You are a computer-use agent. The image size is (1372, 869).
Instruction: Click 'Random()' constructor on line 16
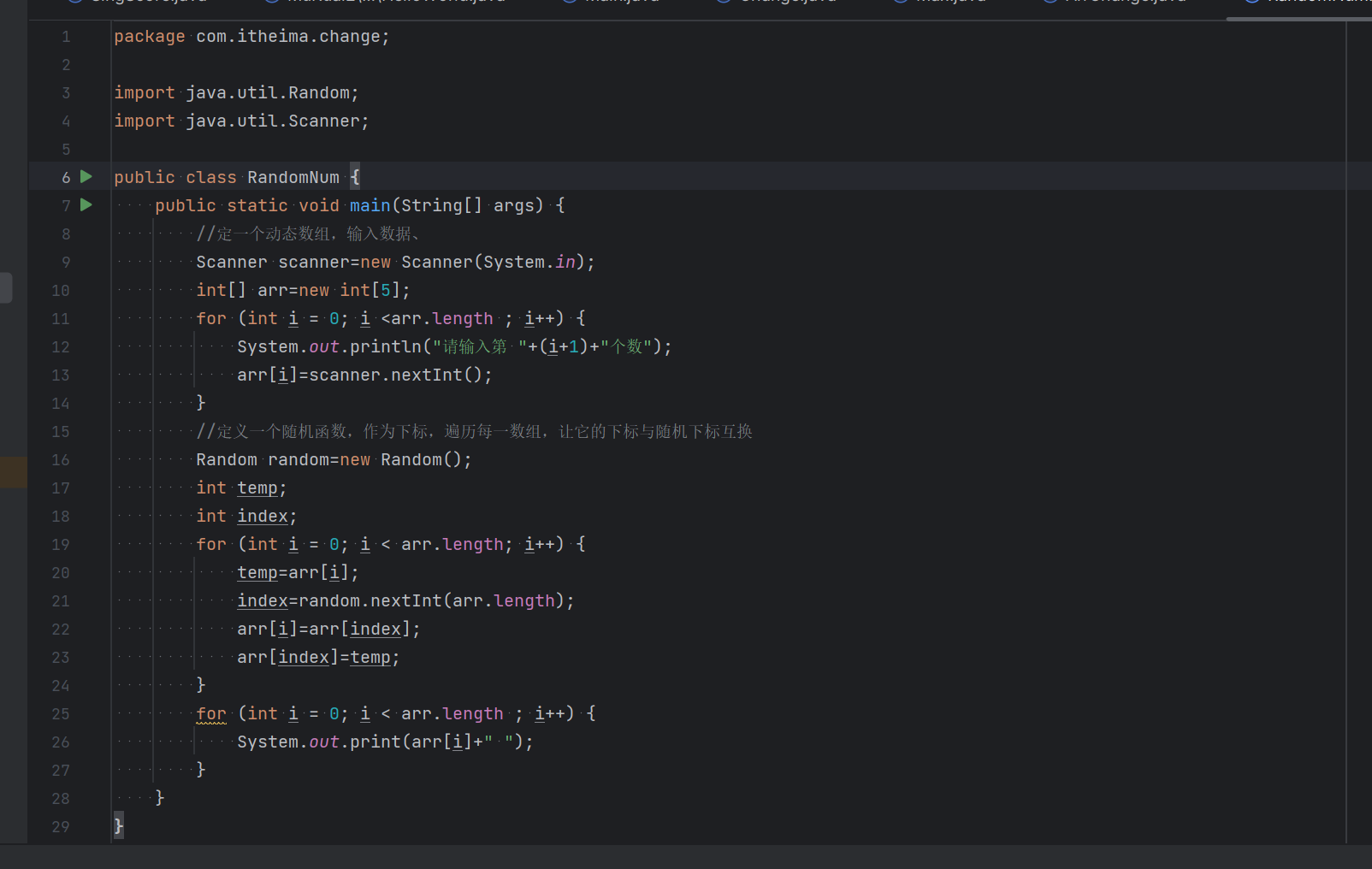click(x=421, y=460)
